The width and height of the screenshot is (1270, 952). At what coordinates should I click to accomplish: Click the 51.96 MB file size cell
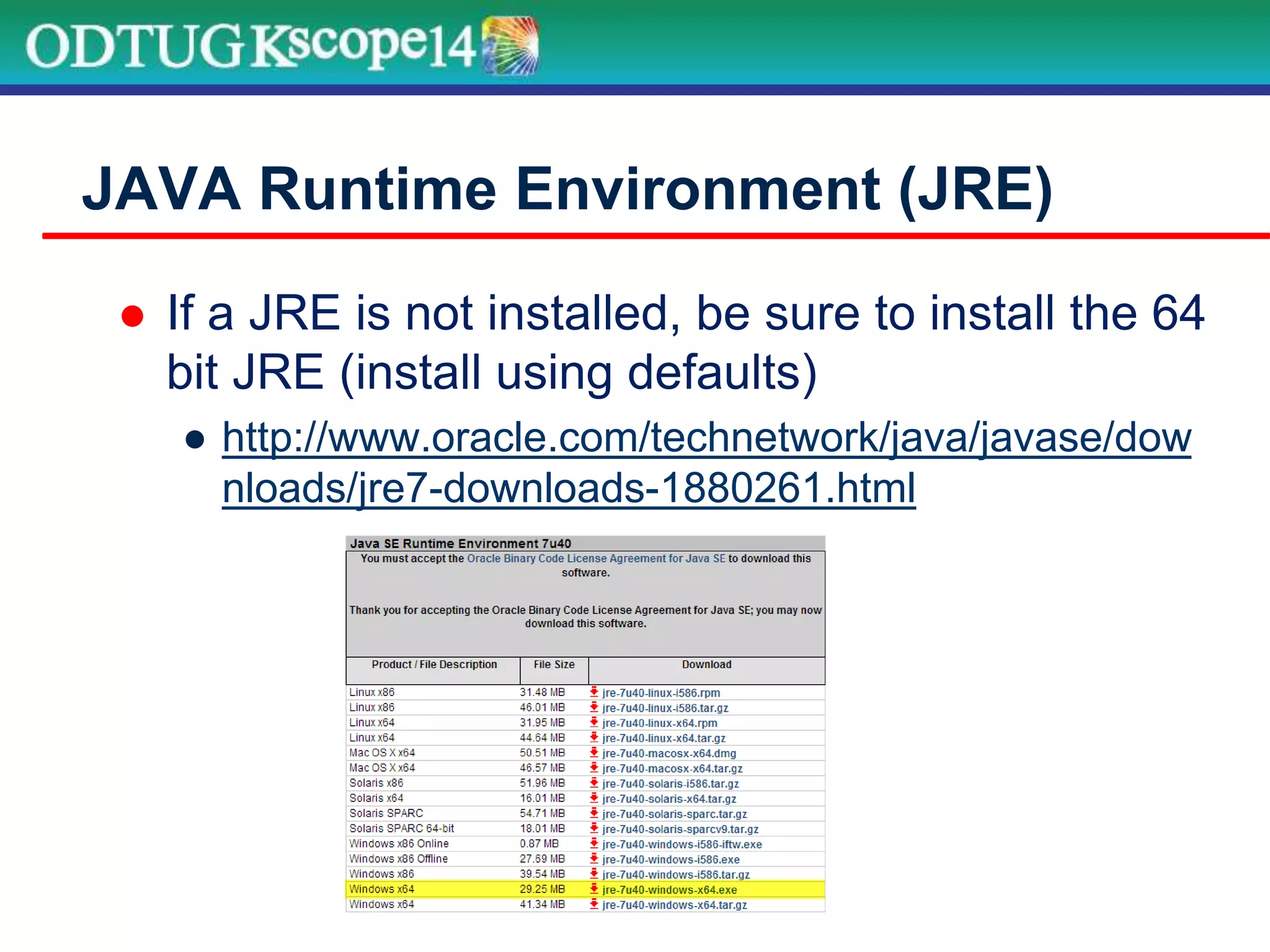(x=542, y=783)
